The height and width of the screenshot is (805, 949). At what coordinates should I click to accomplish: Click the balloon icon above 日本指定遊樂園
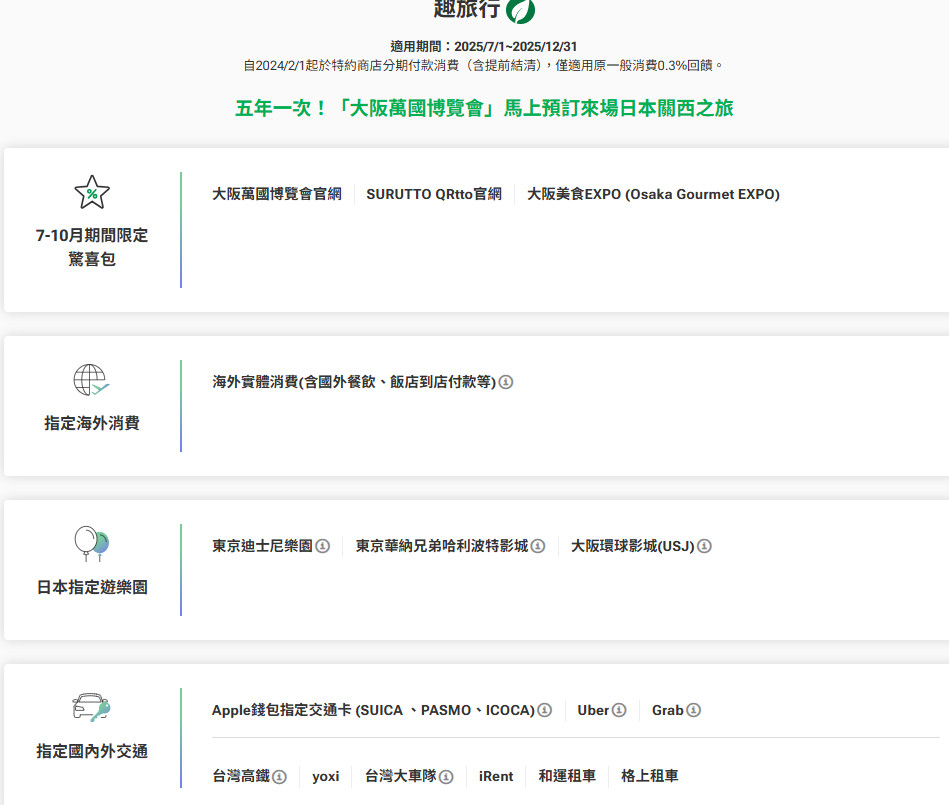tap(91, 544)
